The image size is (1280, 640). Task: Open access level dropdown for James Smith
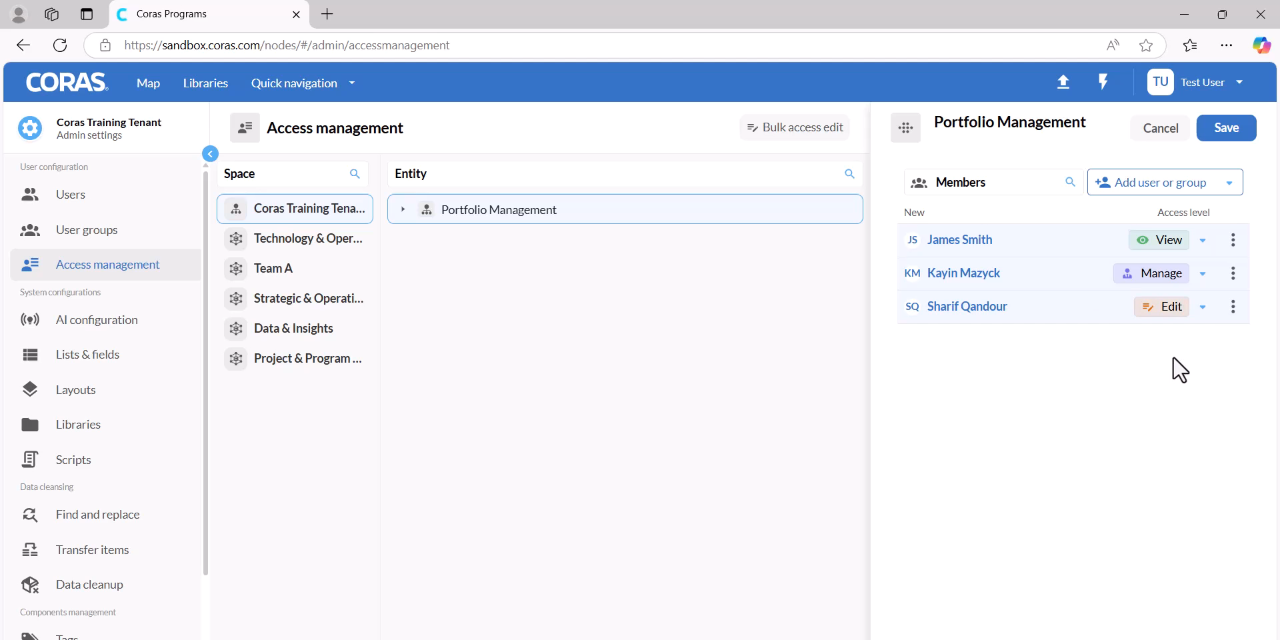(1203, 240)
